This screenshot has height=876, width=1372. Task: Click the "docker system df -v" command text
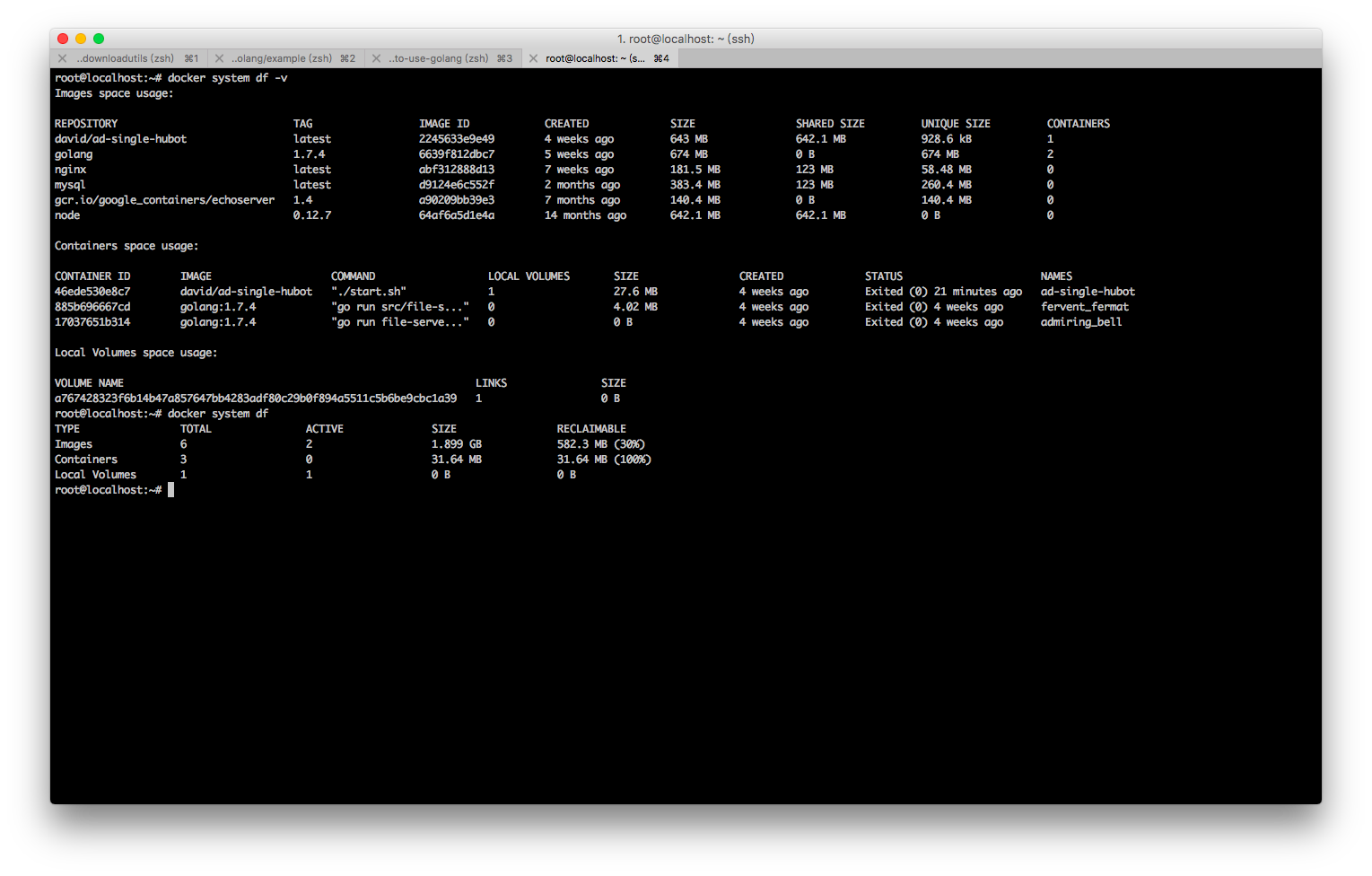coord(229,77)
